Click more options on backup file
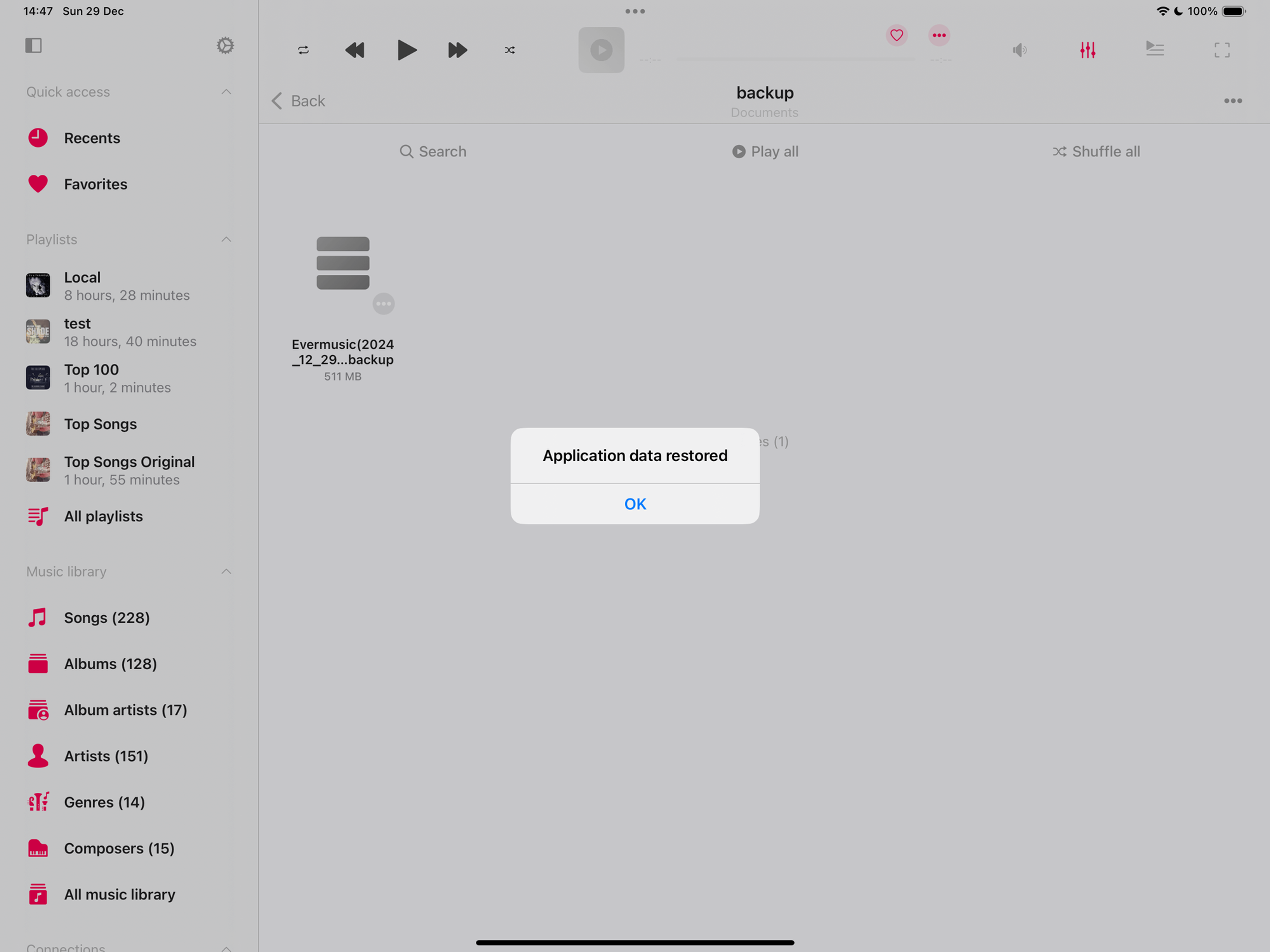This screenshot has width=1270, height=952. pyautogui.click(x=383, y=303)
